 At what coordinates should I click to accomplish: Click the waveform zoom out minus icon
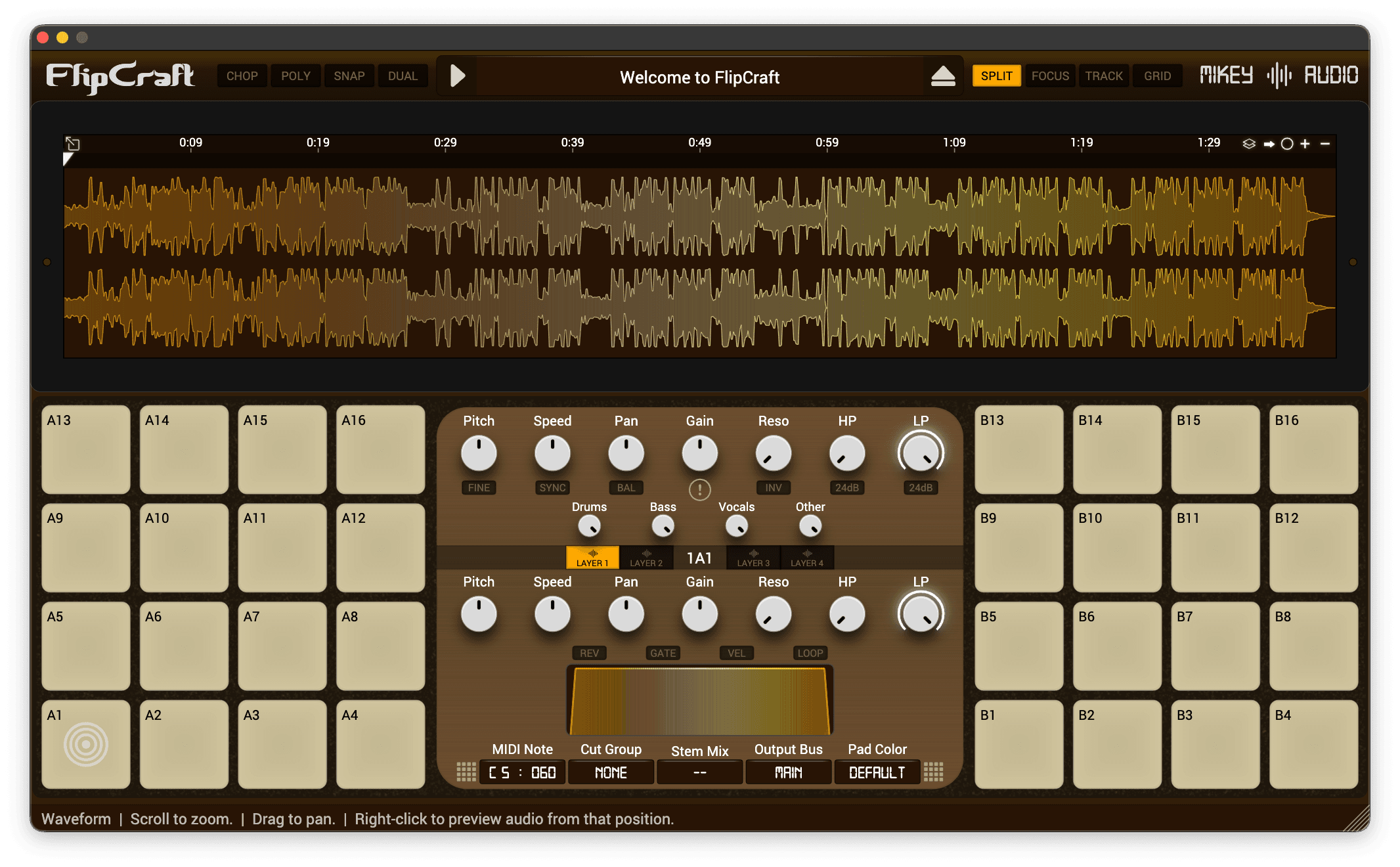(x=1325, y=144)
